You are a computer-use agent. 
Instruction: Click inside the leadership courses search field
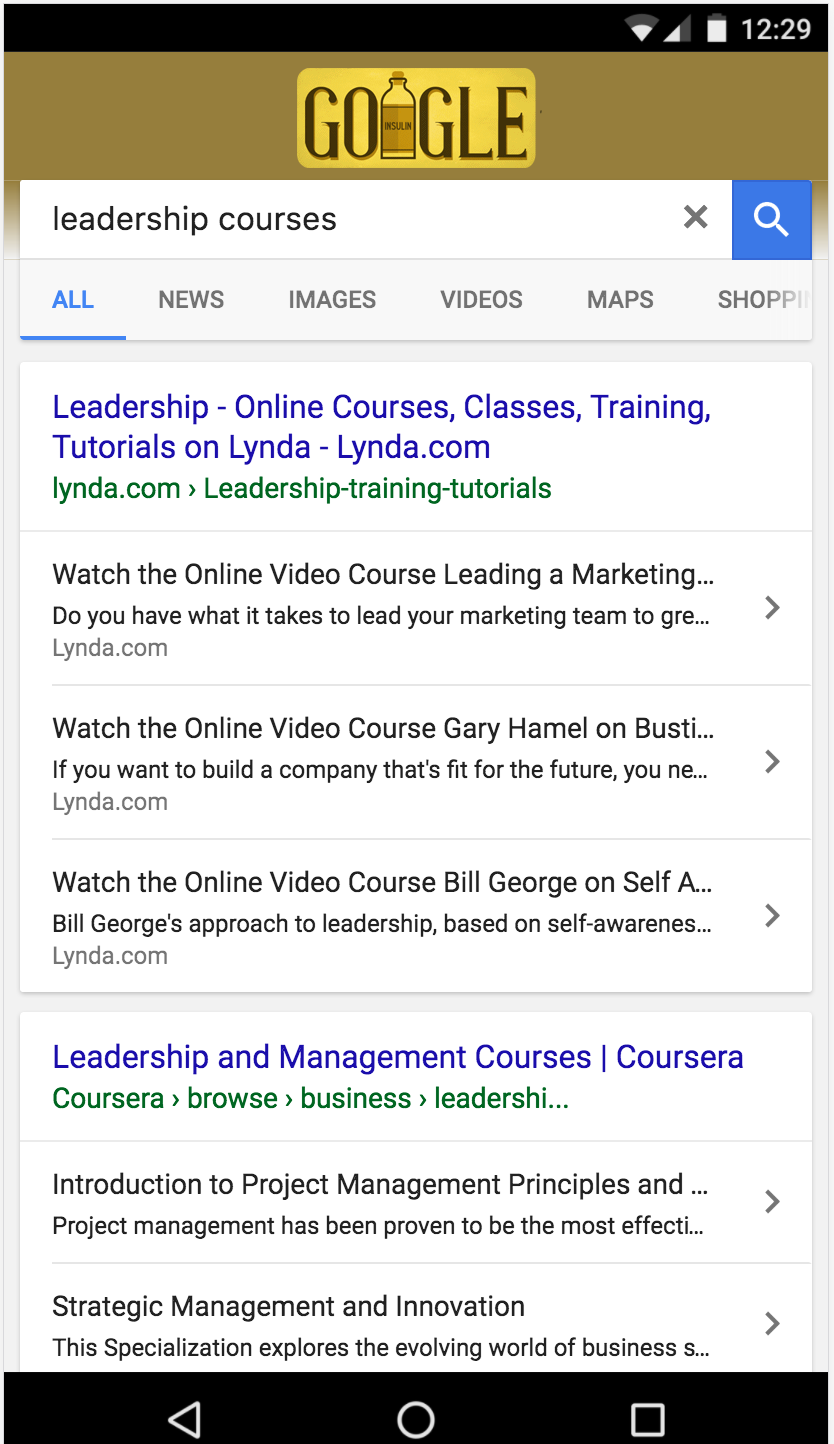(350, 219)
